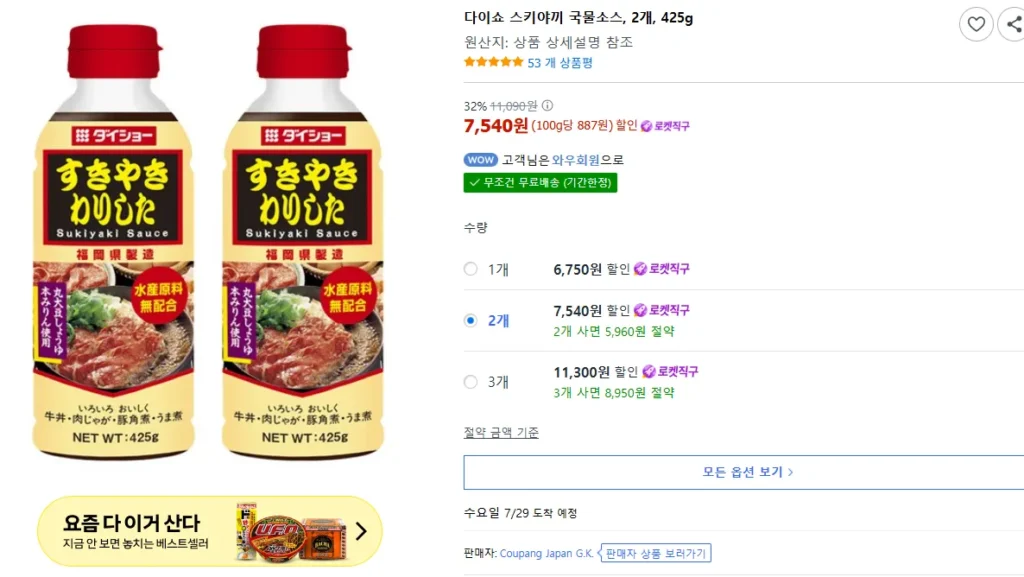1024x577 pixels.
Task: Click the info icon beside original price
Action: [547, 105]
